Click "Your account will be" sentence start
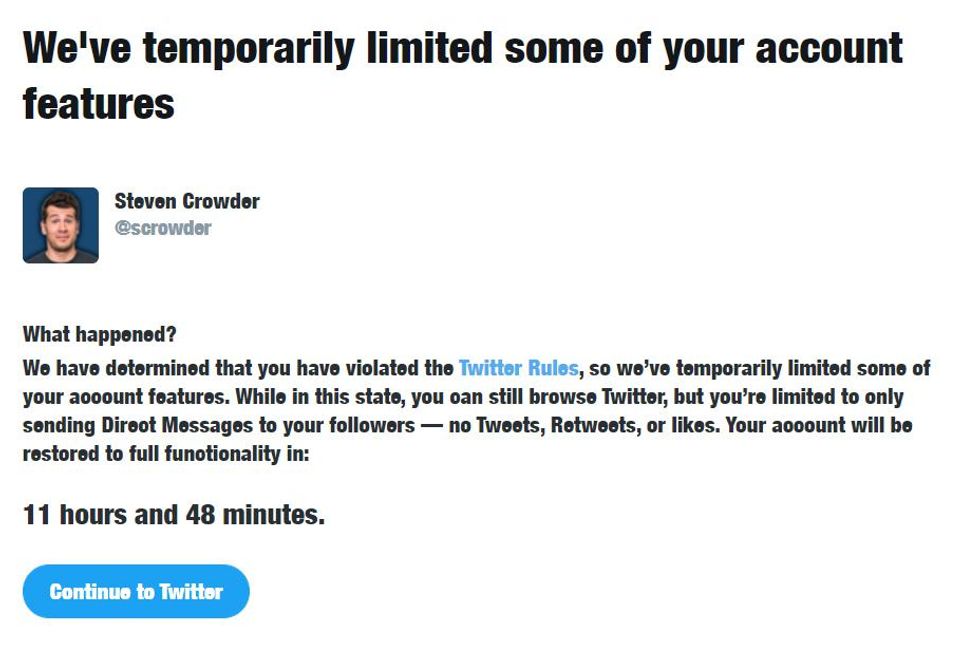Image resolution: width=980 pixels, height=659 pixels. (x=818, y=425)
